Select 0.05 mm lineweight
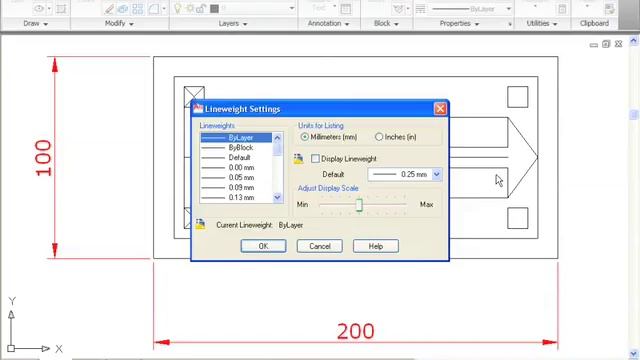 pos(236,178)
